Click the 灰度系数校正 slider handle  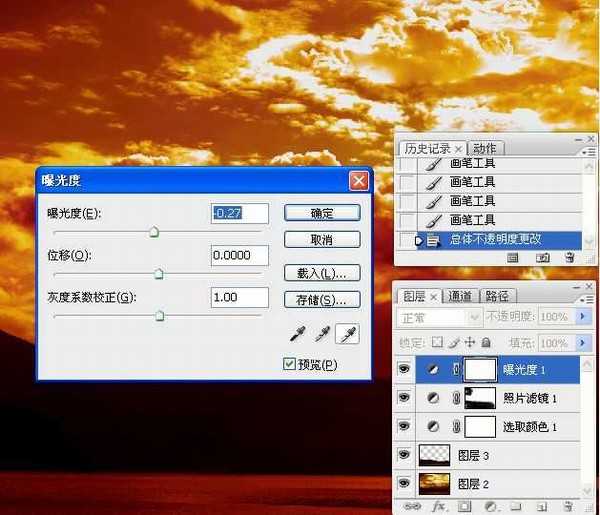tap(159, 316)
